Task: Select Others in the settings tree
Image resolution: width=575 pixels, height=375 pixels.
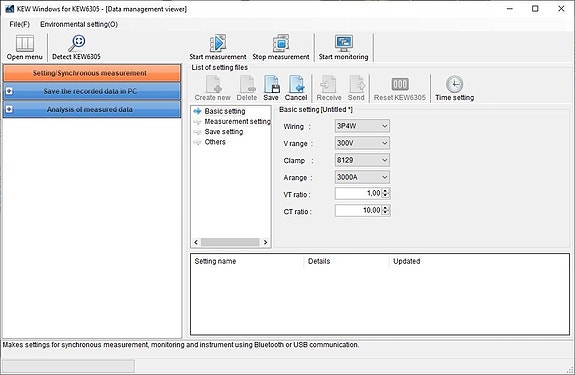Action: coord(215,142)
